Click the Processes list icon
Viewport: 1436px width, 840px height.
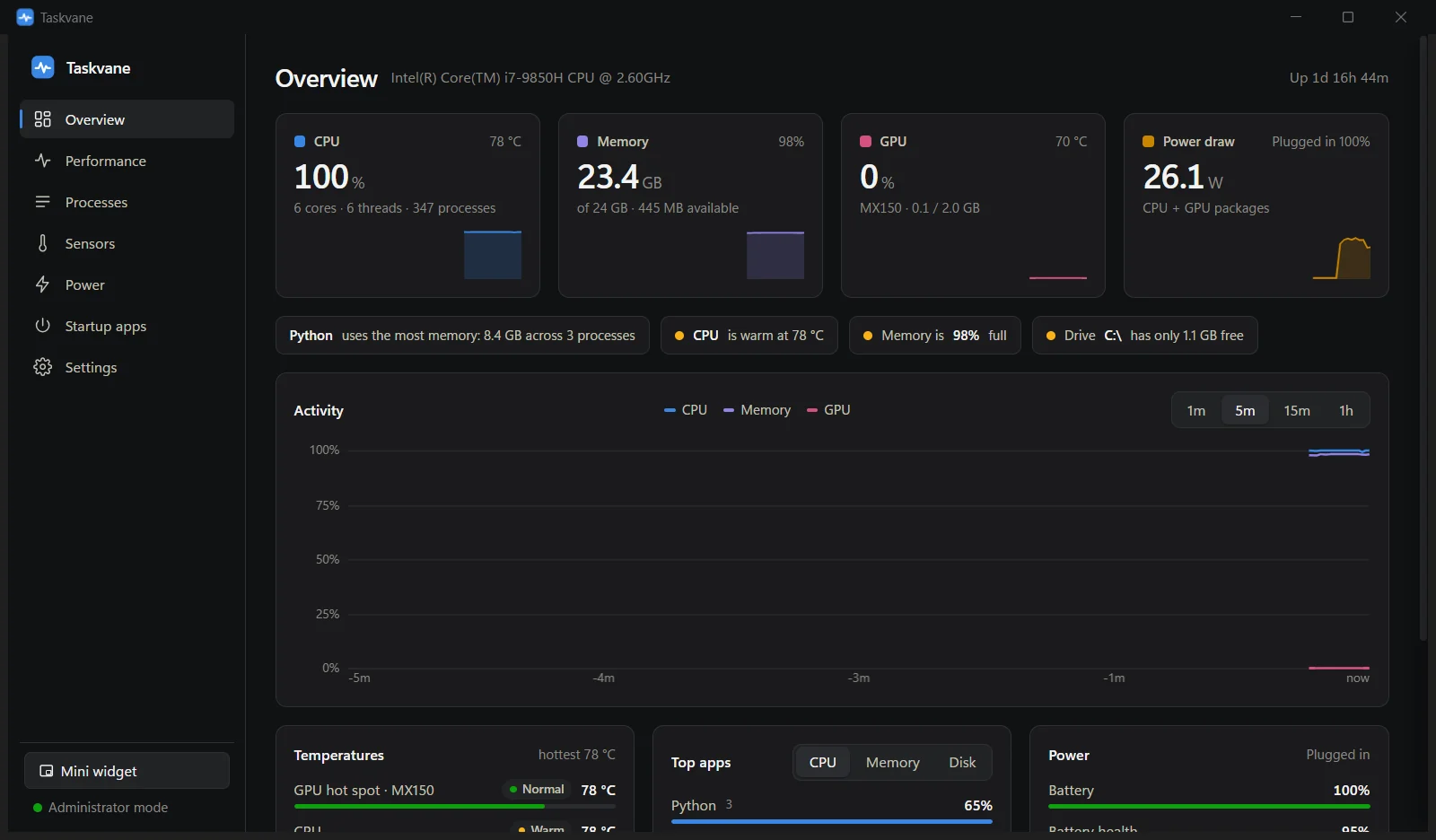tap(42, 202)
